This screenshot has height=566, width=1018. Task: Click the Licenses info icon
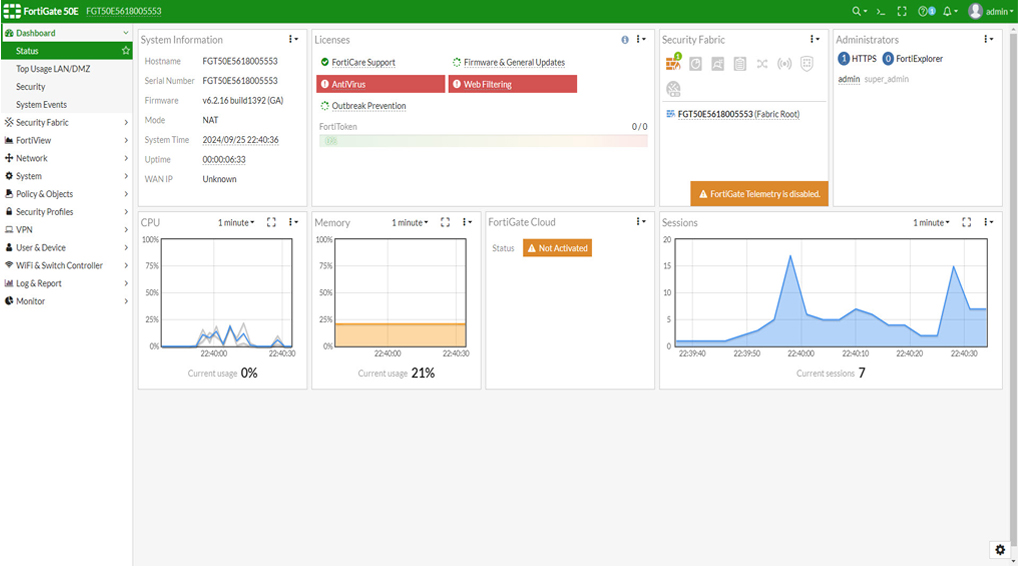pos(625,40)
